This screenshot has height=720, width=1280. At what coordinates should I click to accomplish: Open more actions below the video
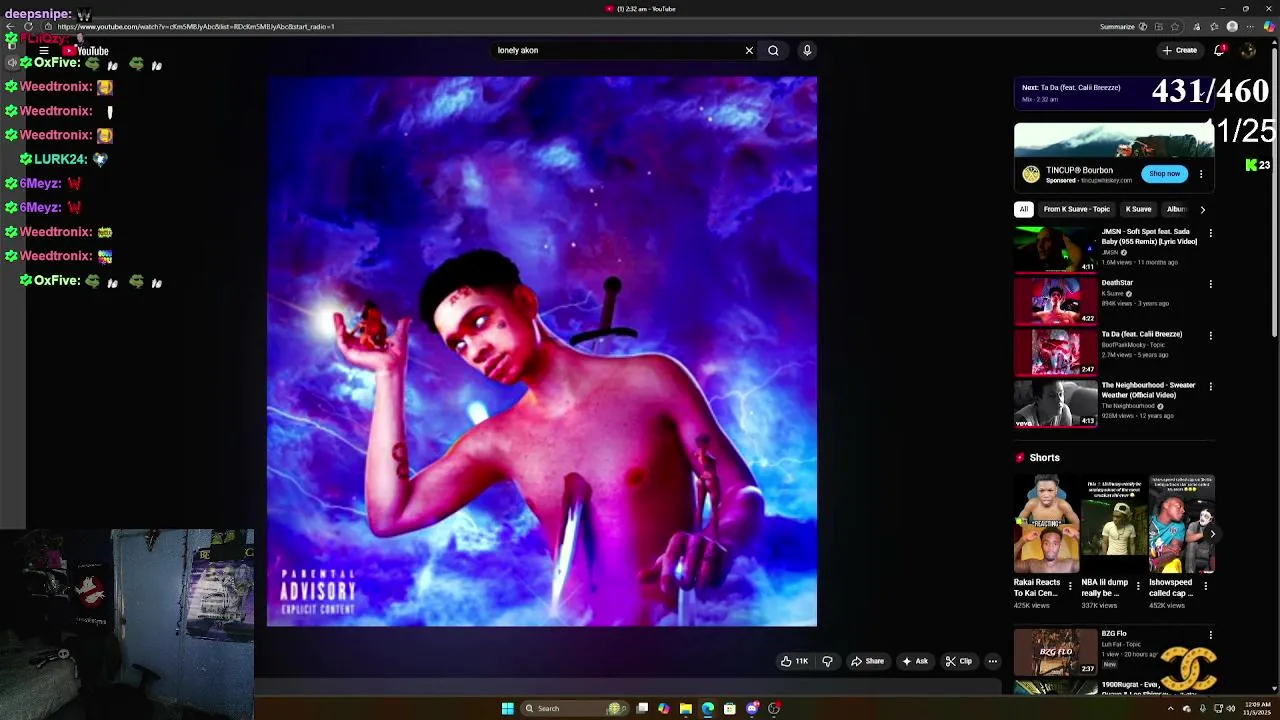[992, 661]
